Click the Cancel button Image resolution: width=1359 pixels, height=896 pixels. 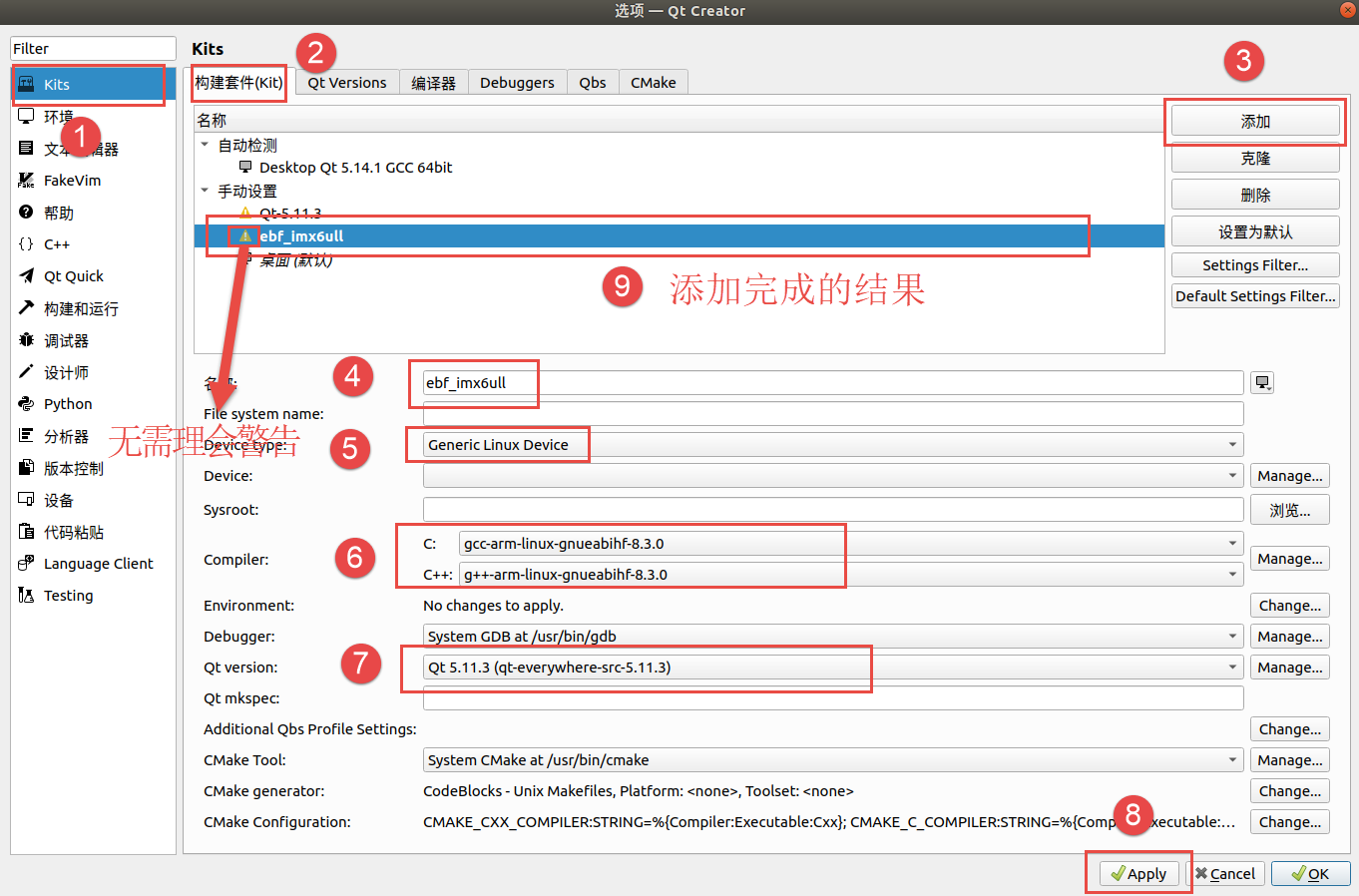[x=1225, y=874]
